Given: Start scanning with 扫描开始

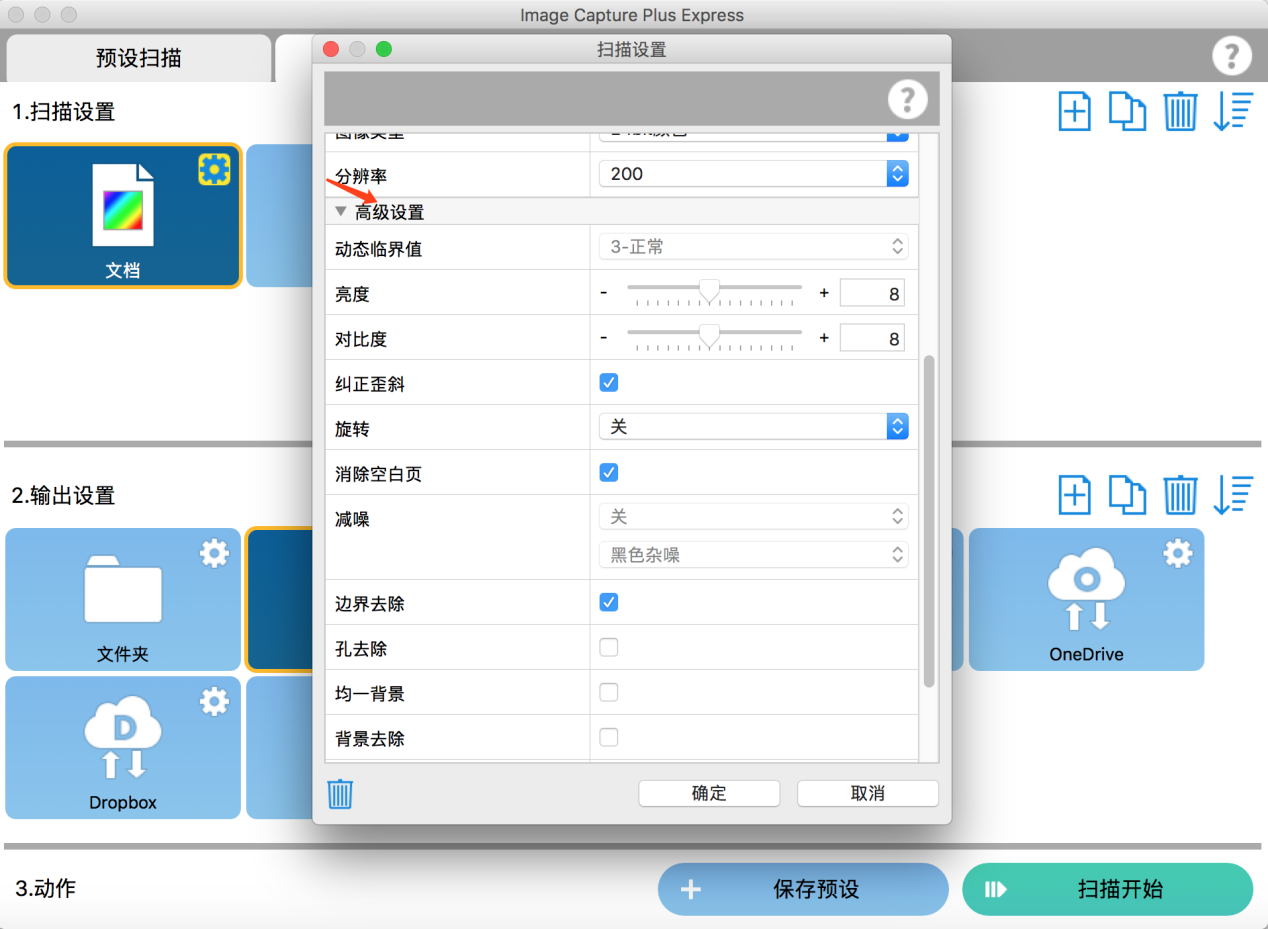Looking at the screenshot, I should click(x=1108, y=890).
